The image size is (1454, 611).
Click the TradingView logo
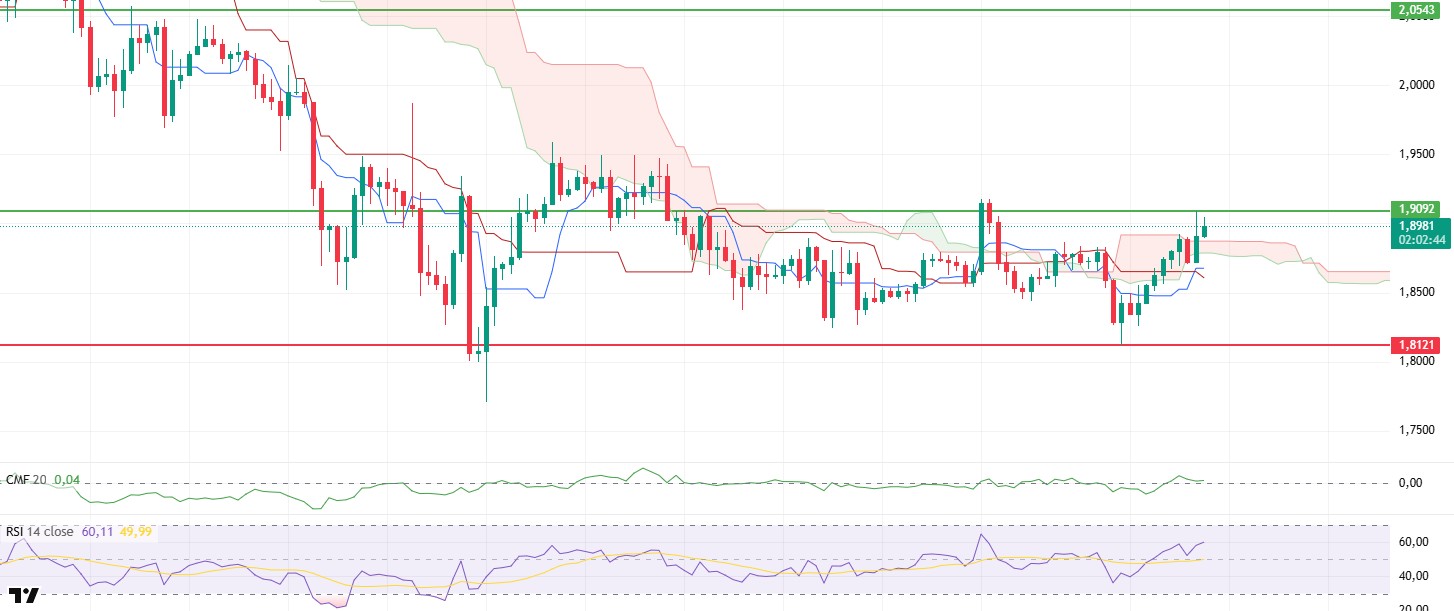tap(28, 595)
